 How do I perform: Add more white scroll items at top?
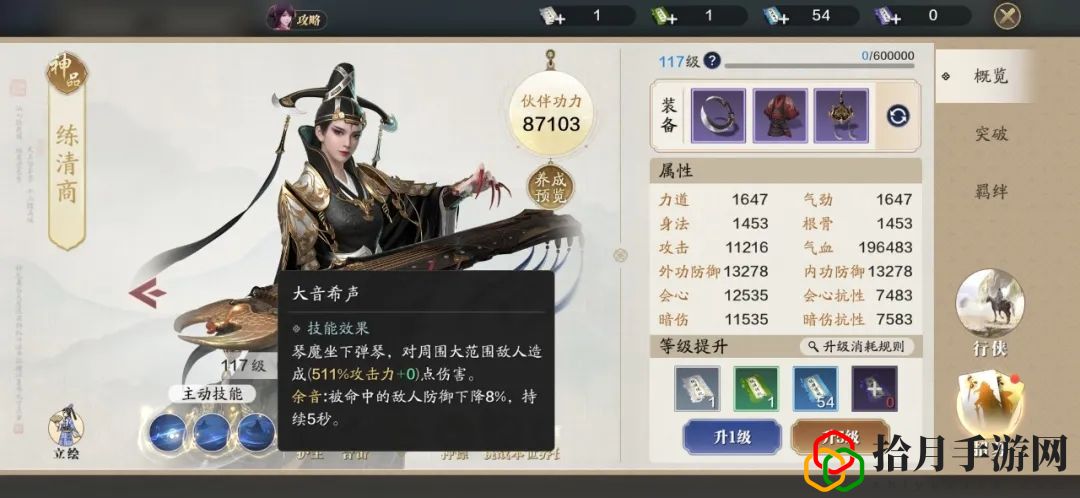pos(553,16)
